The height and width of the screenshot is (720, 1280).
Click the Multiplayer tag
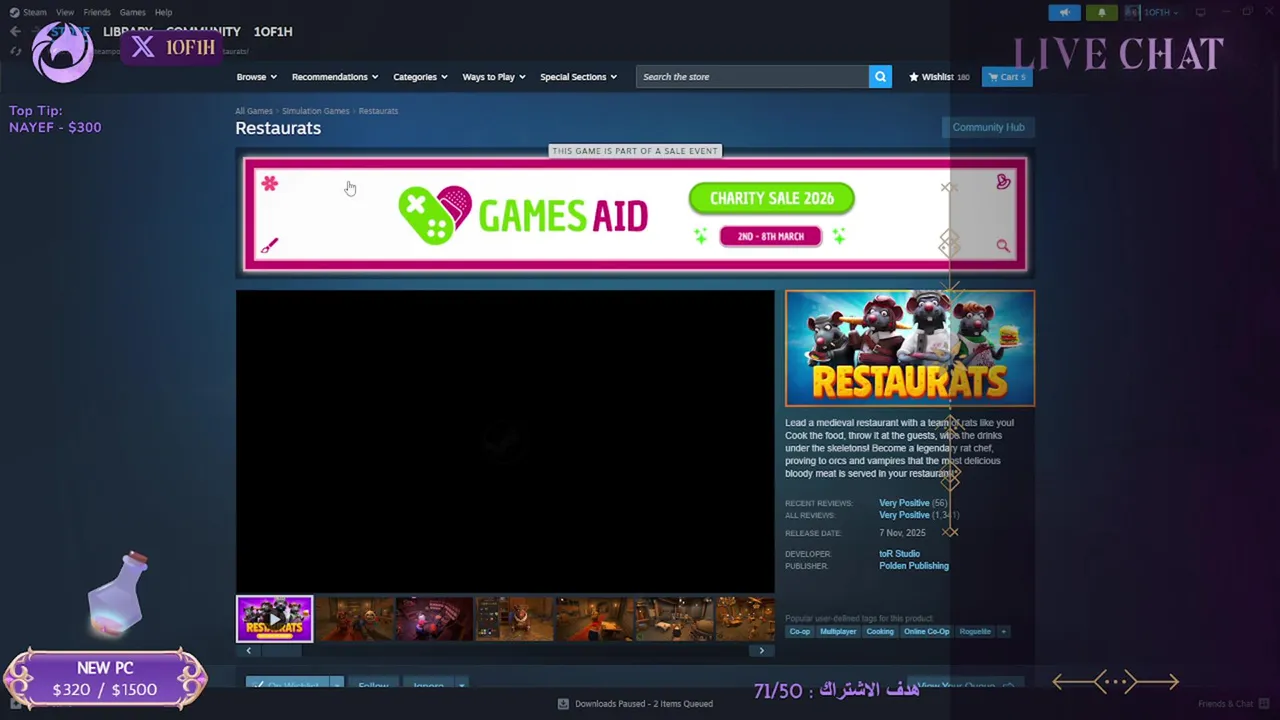pyautogui.click(x=838, y=632)
